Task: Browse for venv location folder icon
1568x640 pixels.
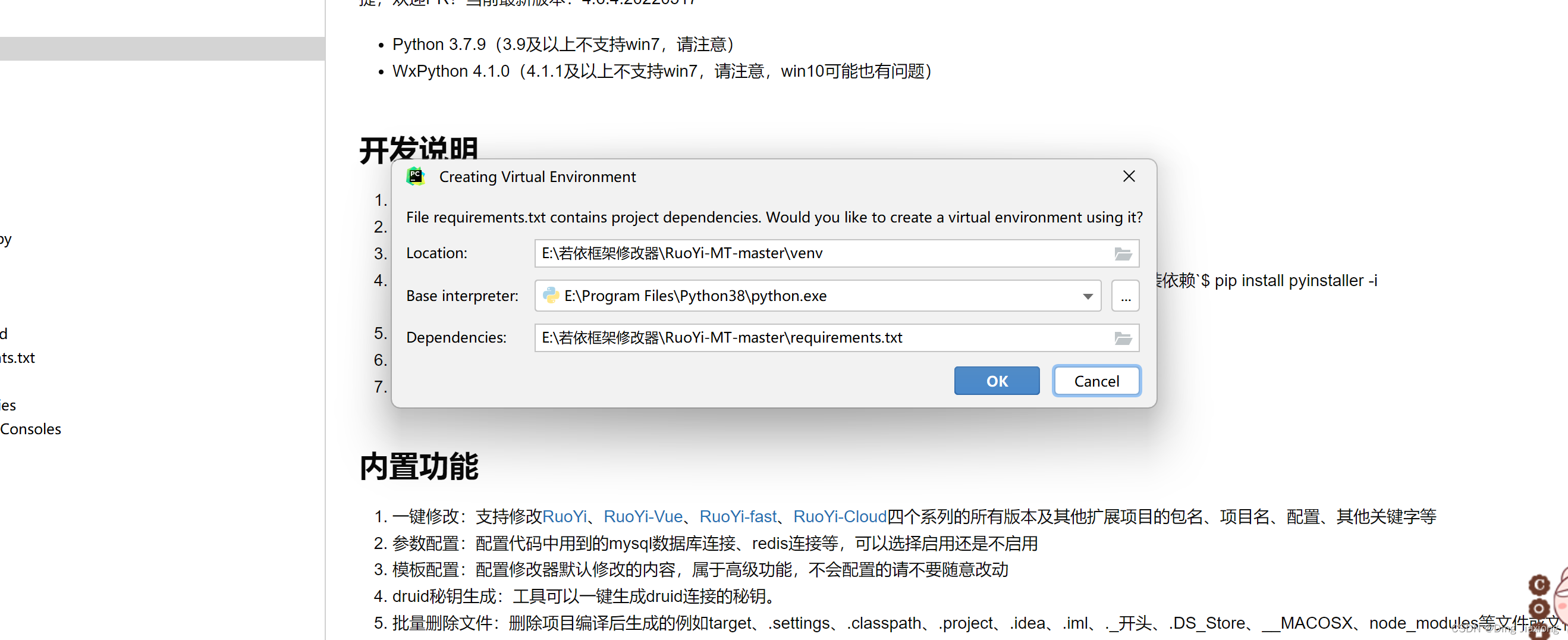Action: (x=1123, y=253)
